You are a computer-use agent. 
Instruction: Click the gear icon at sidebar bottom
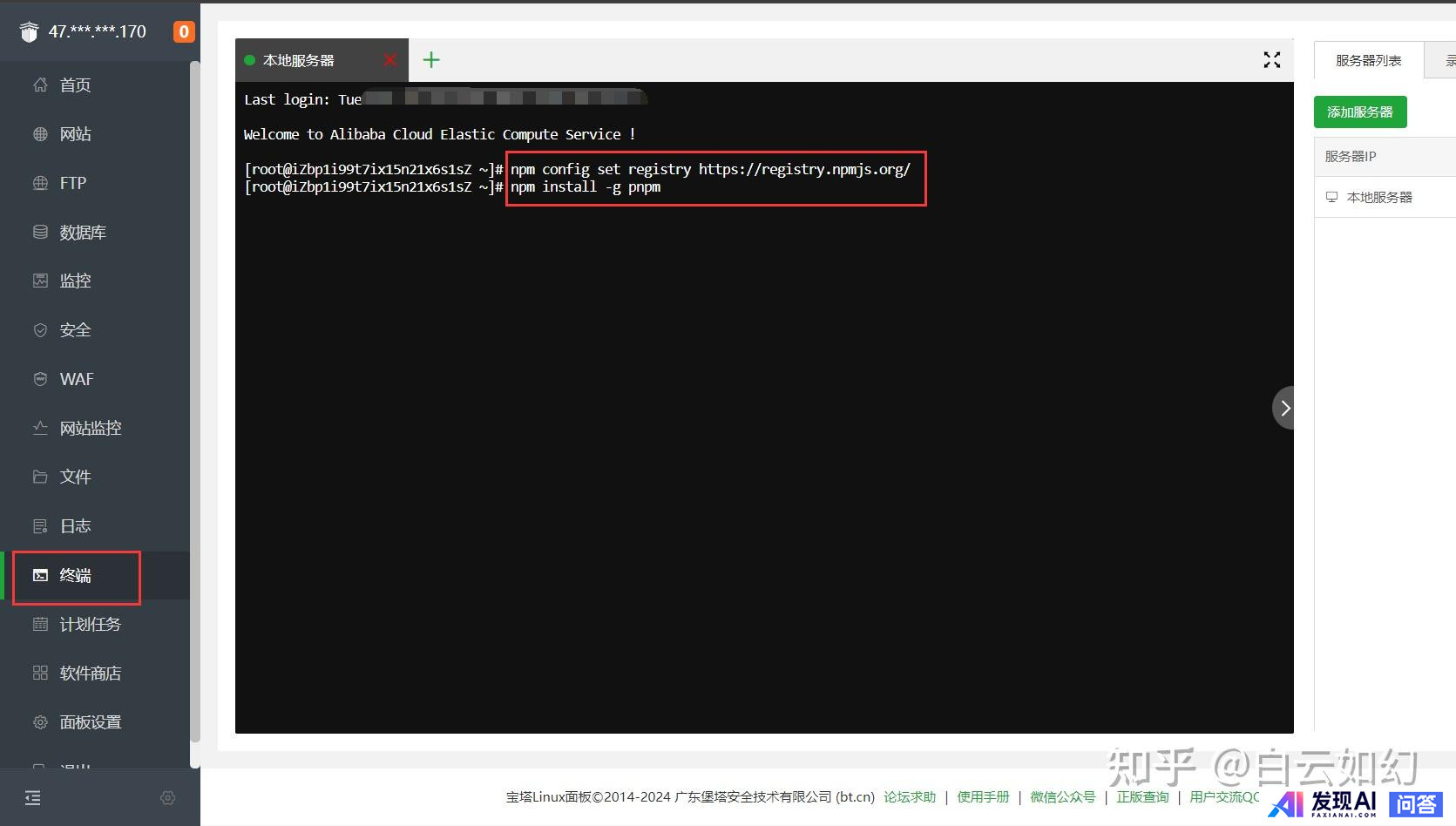(168, 798)
